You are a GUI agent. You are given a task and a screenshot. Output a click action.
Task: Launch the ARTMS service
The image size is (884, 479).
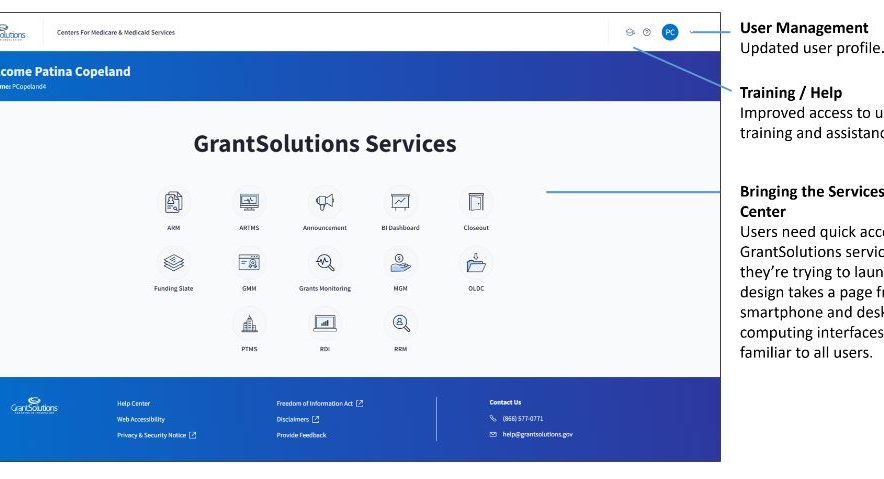click(249, 203)
